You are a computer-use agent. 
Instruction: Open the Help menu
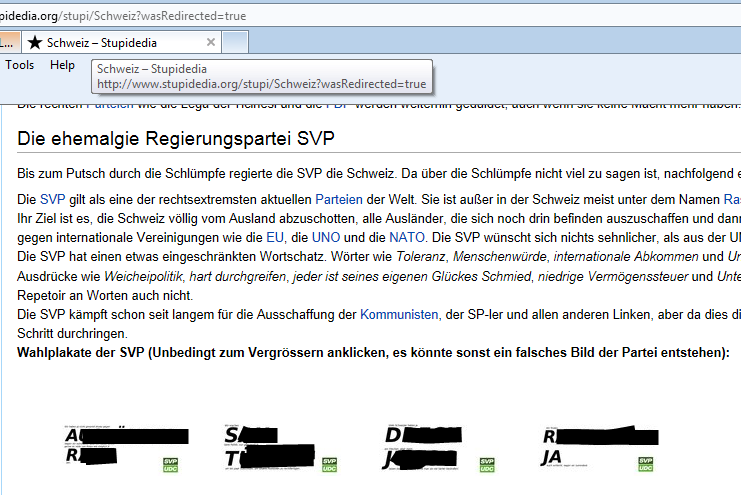click(x=62, y=65)
